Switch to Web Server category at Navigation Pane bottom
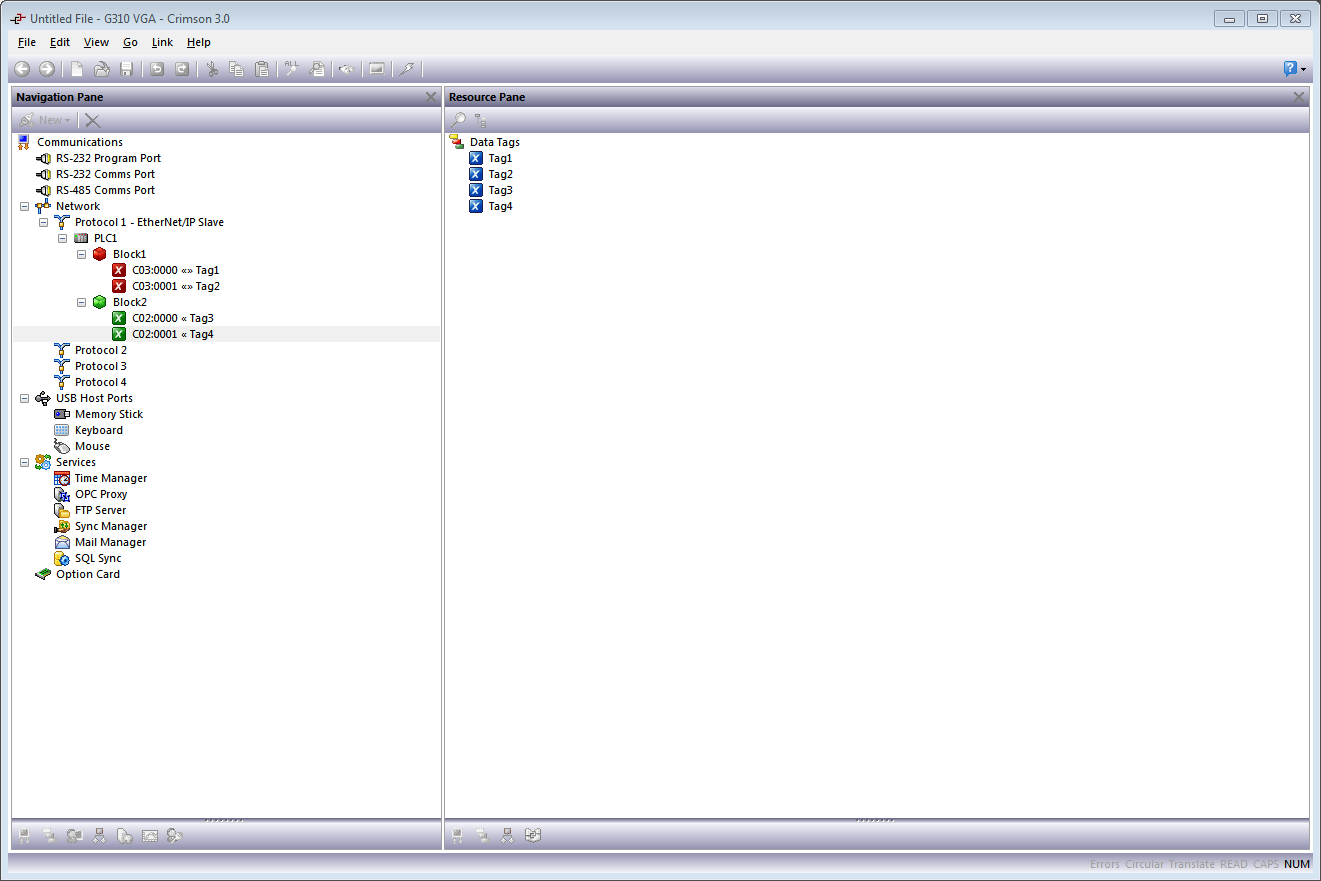This screenshot has width=1321, height=881. tap(124, 836)
